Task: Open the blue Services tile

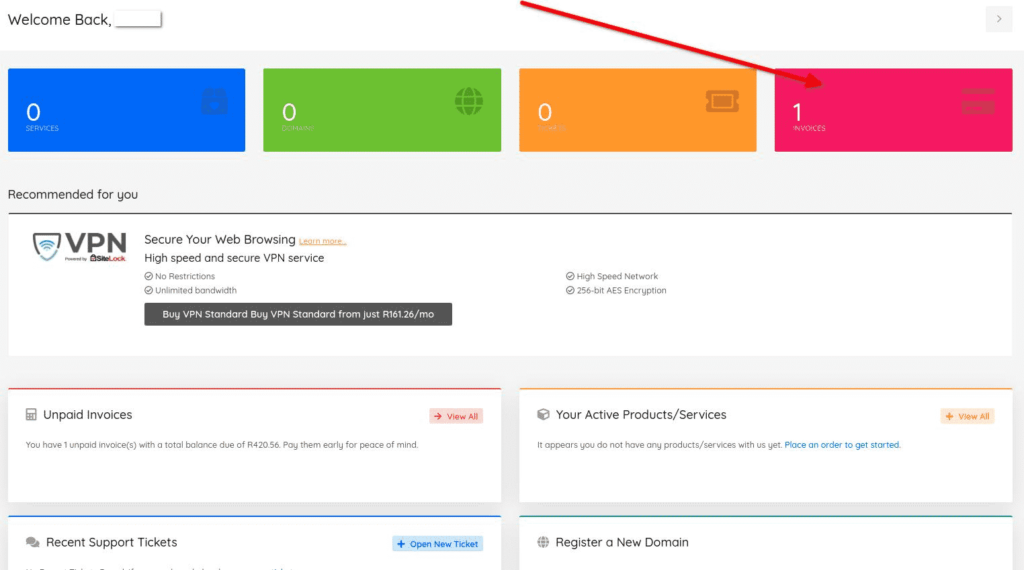Action: pos(127,110)
